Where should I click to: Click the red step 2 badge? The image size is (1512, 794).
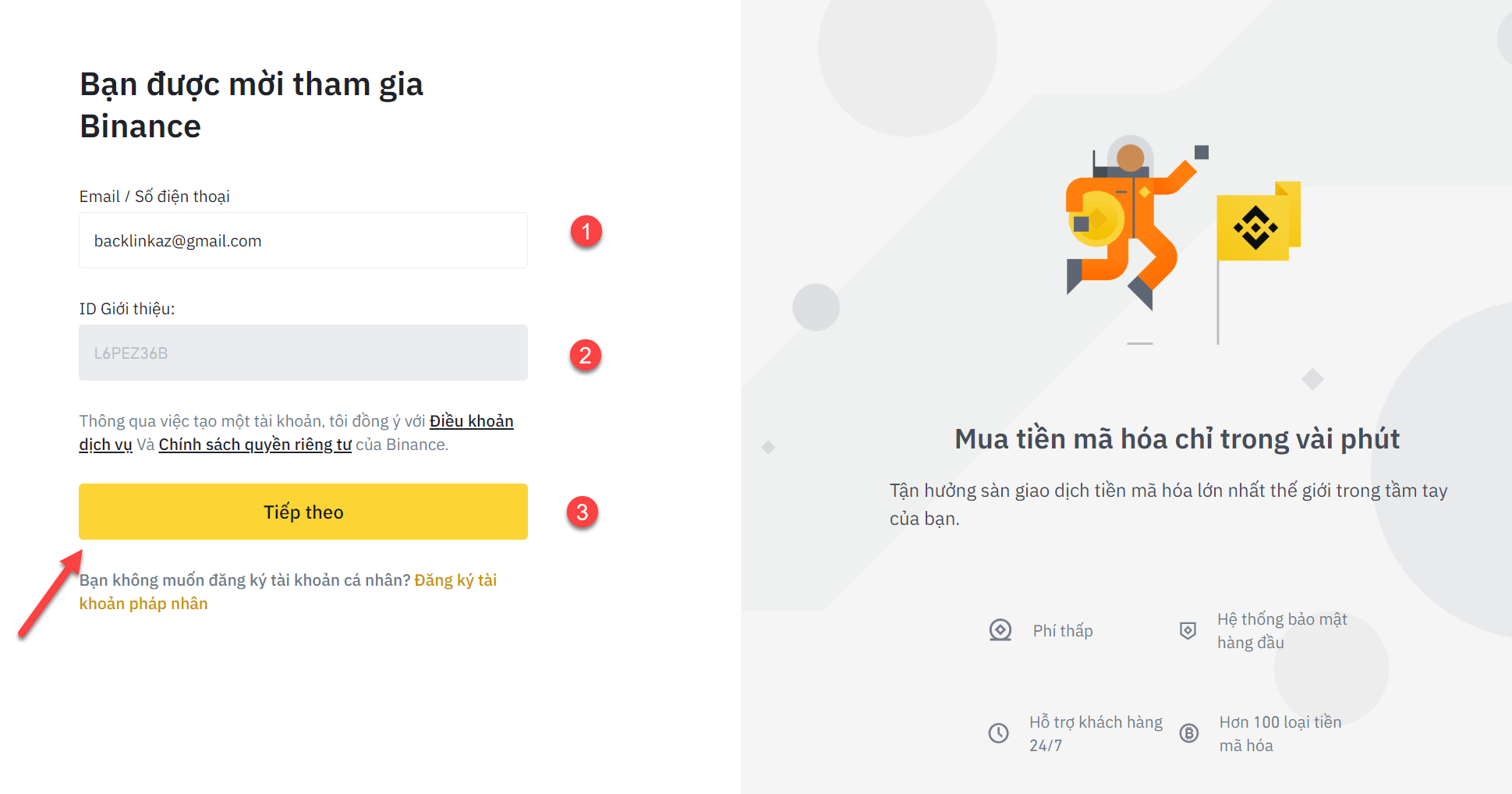(x=585, y=356)
